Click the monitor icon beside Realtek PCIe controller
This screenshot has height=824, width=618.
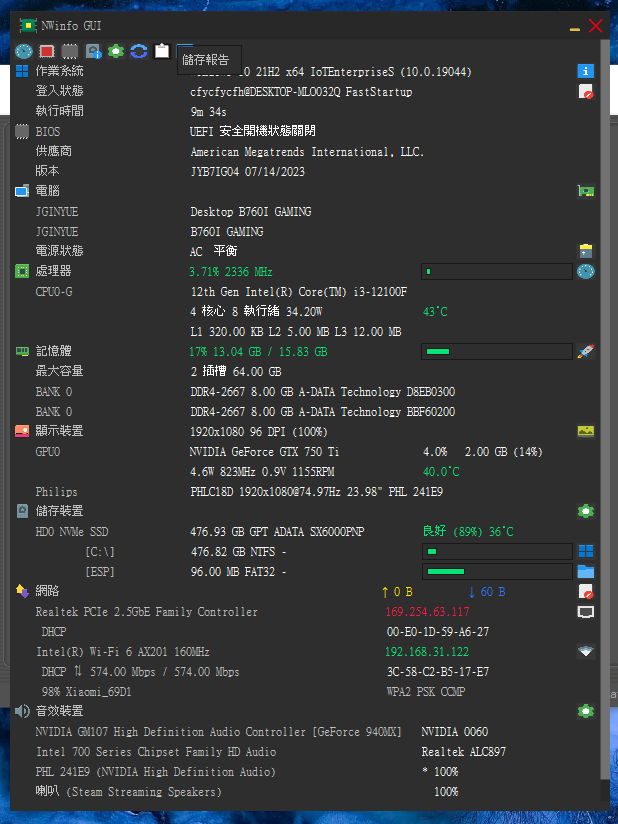[585, 612]
